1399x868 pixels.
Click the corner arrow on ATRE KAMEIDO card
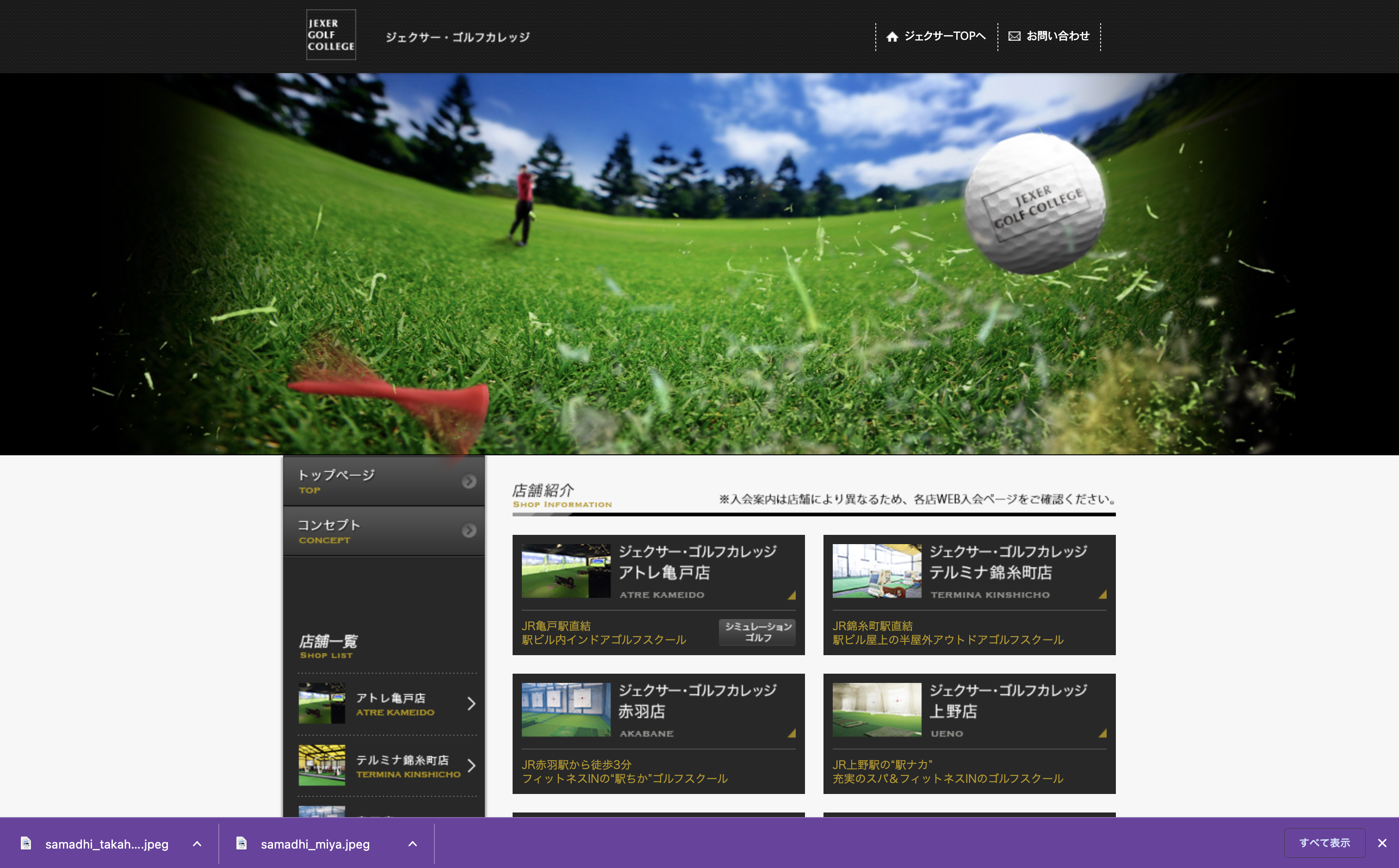792,595
